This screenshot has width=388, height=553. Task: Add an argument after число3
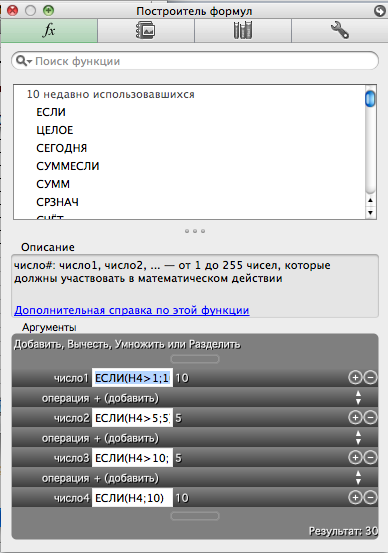tap(355, 458)
